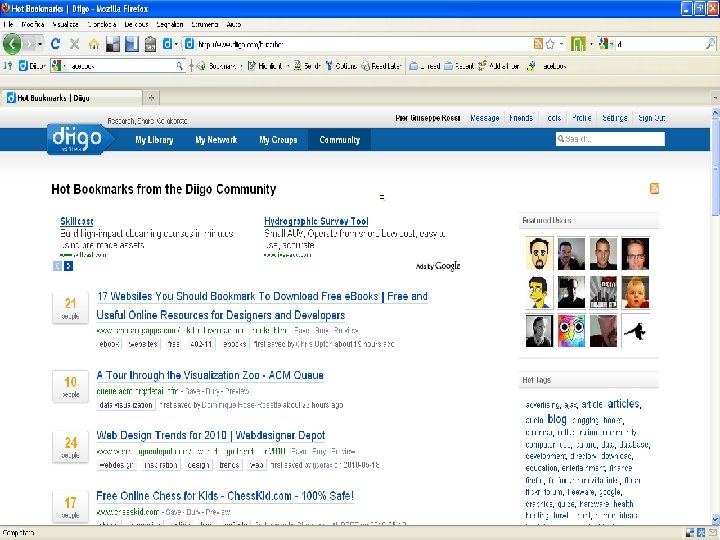Click the gray clipboard toolbar icon
Image resolution: width=720 pixels, height=540 pixels.
click(150, 44)
